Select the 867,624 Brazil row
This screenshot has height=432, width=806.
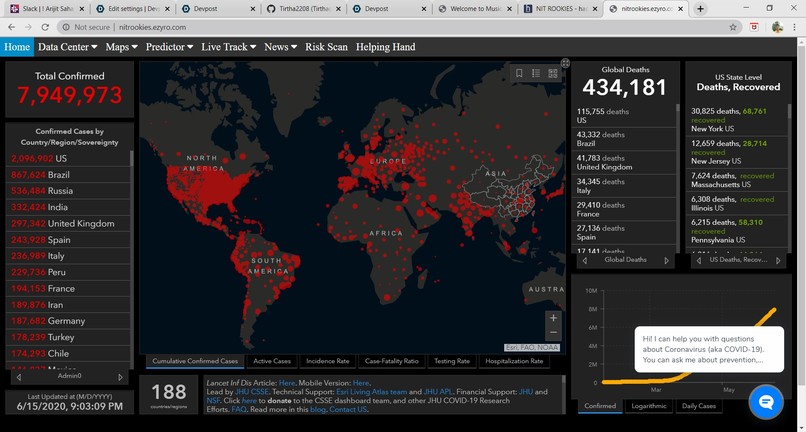tap(69, 175)
